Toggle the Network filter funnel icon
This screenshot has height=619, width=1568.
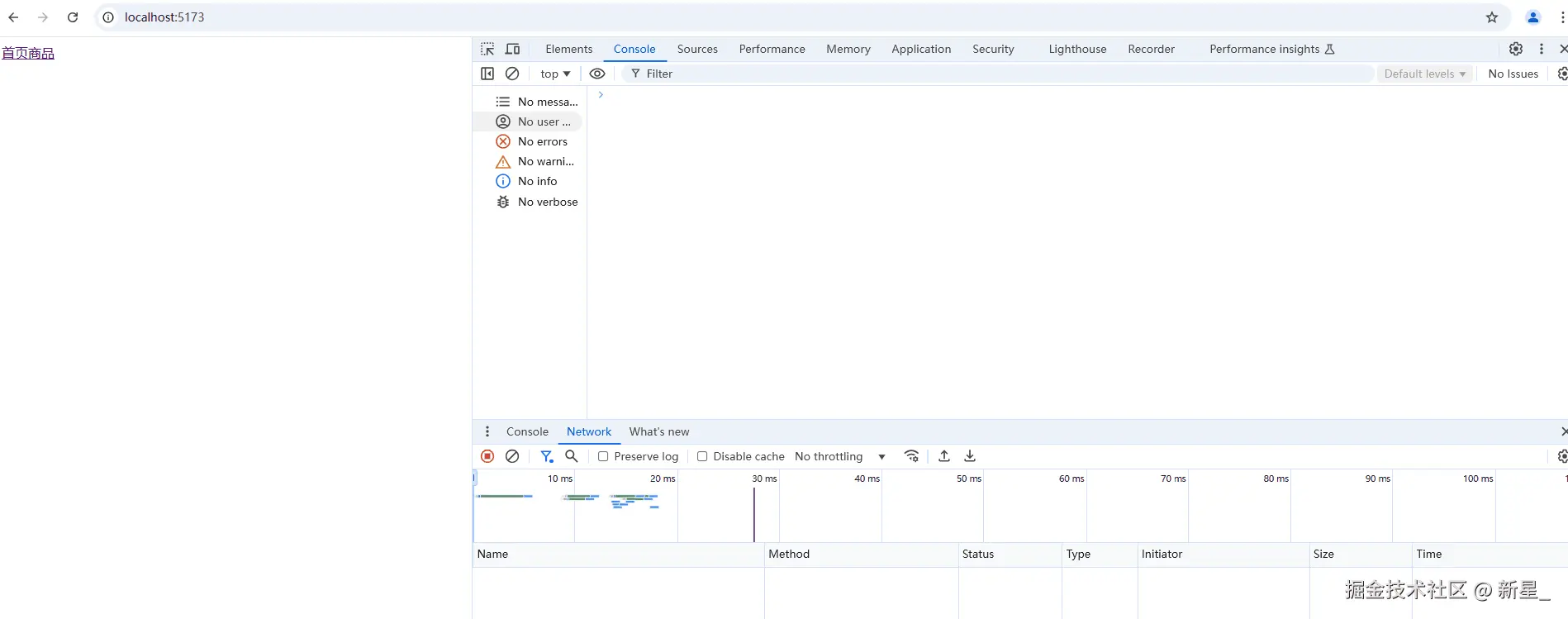pos(547,456)
